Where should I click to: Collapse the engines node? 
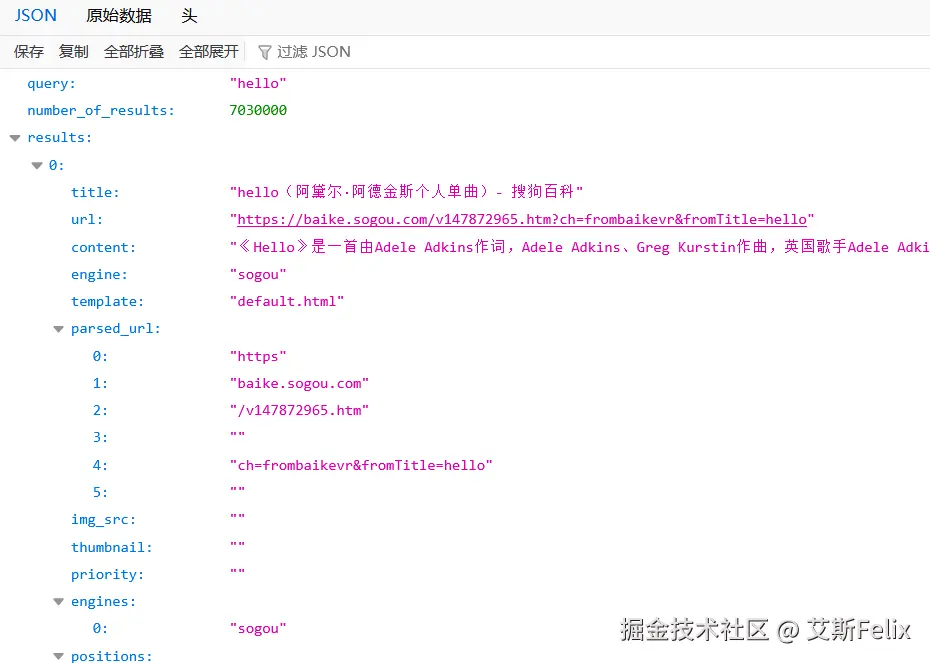pos(58,602)
